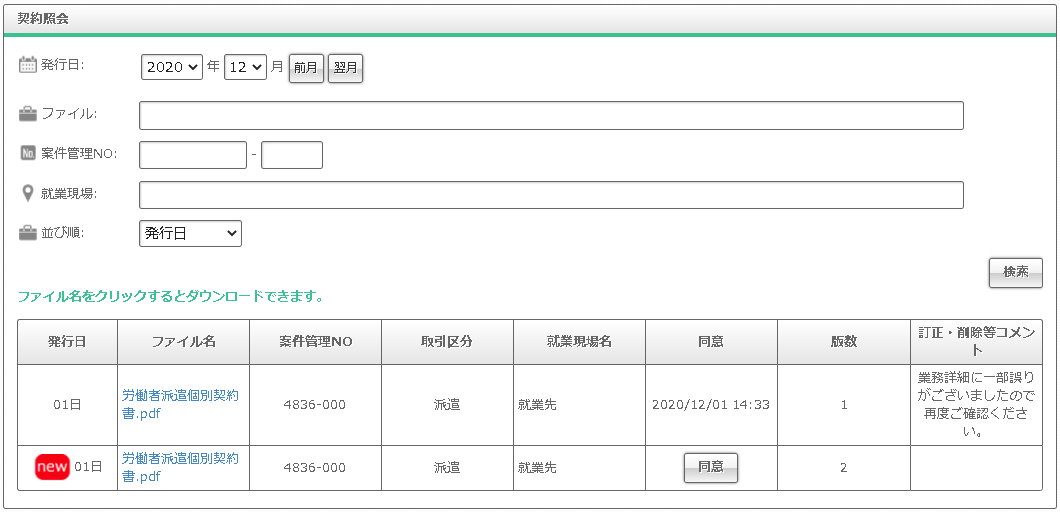Focus the ファイル text input field

[x=551, y=115]
